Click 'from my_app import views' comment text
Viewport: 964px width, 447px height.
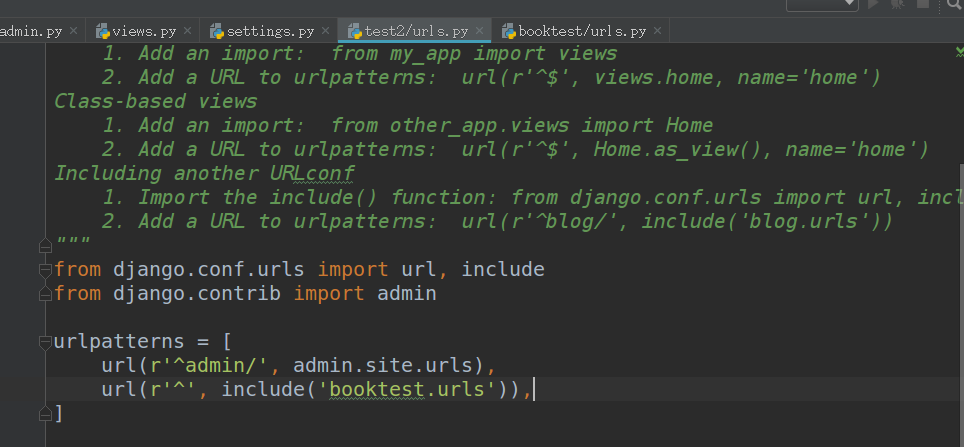(474, 53)
